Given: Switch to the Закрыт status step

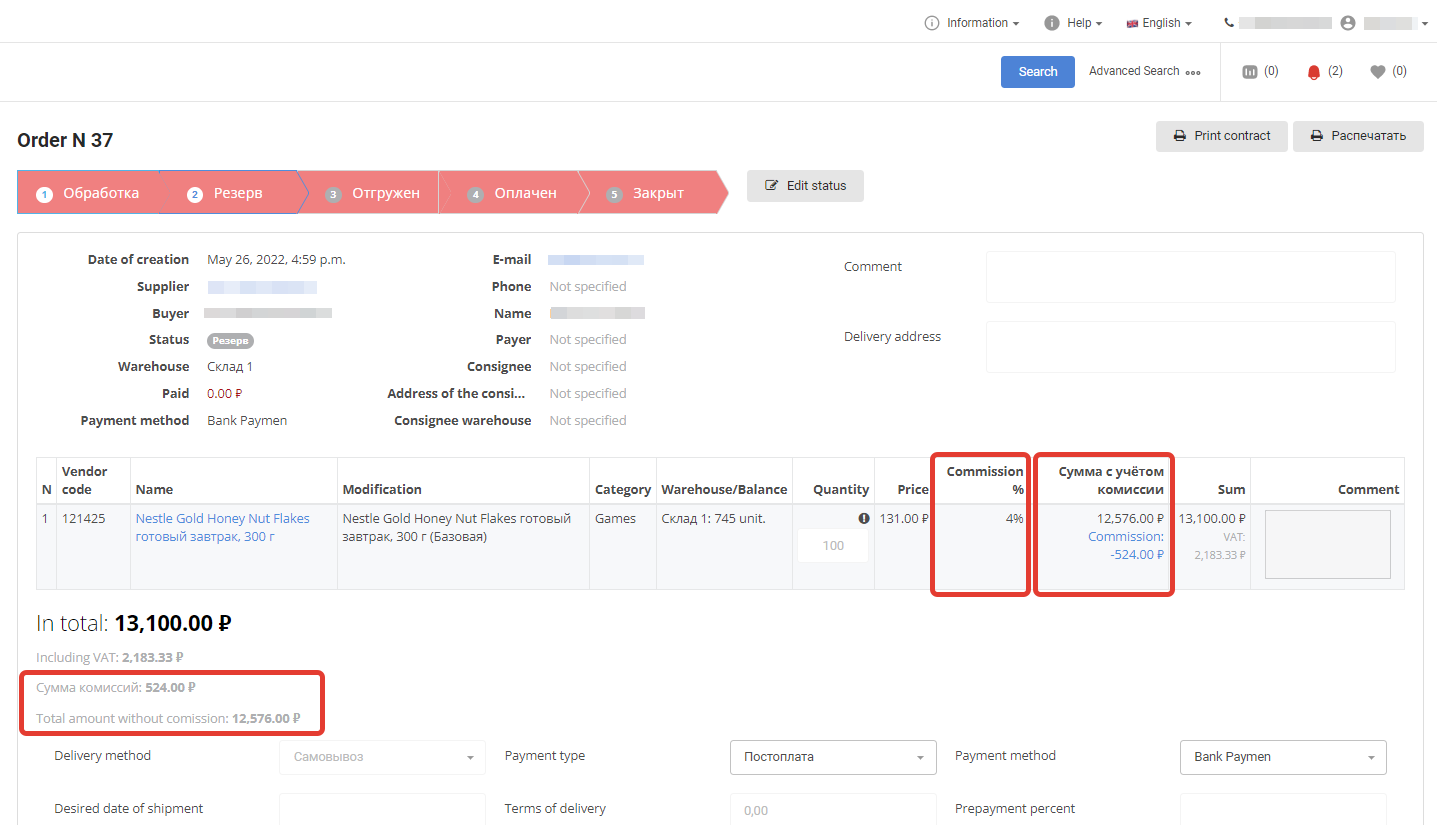Looking at the screenshot, I should (648, 193).
